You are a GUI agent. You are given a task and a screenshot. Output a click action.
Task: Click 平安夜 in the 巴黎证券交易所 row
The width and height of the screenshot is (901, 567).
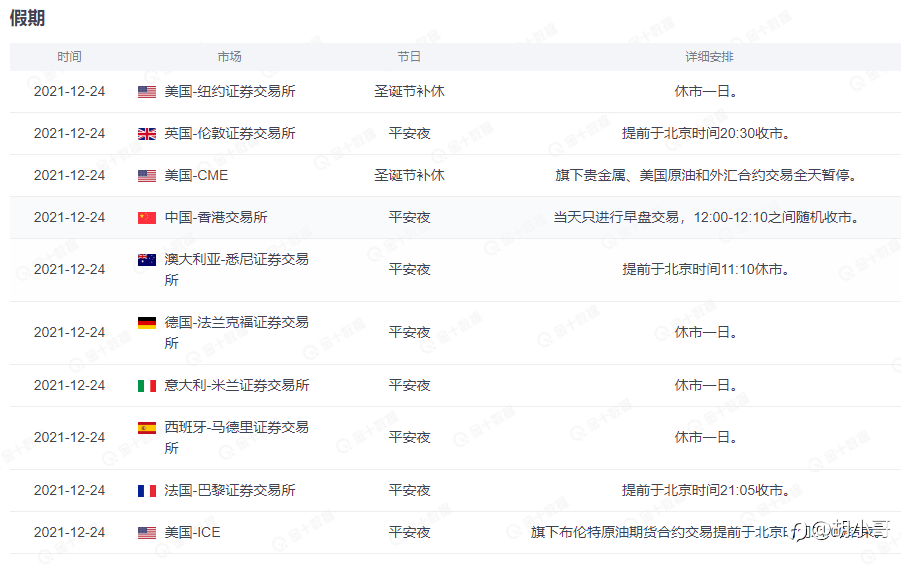pos(409,490)
